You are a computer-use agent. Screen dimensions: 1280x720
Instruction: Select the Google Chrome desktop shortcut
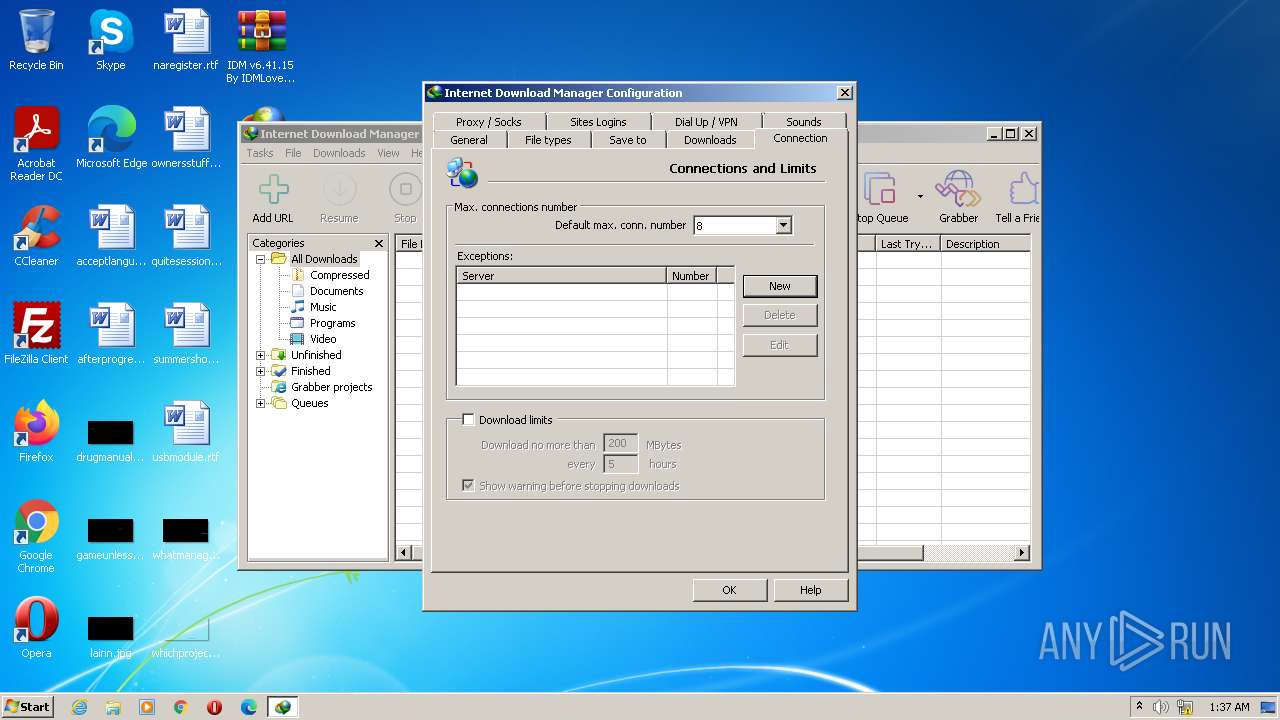[x=36, y=536]
